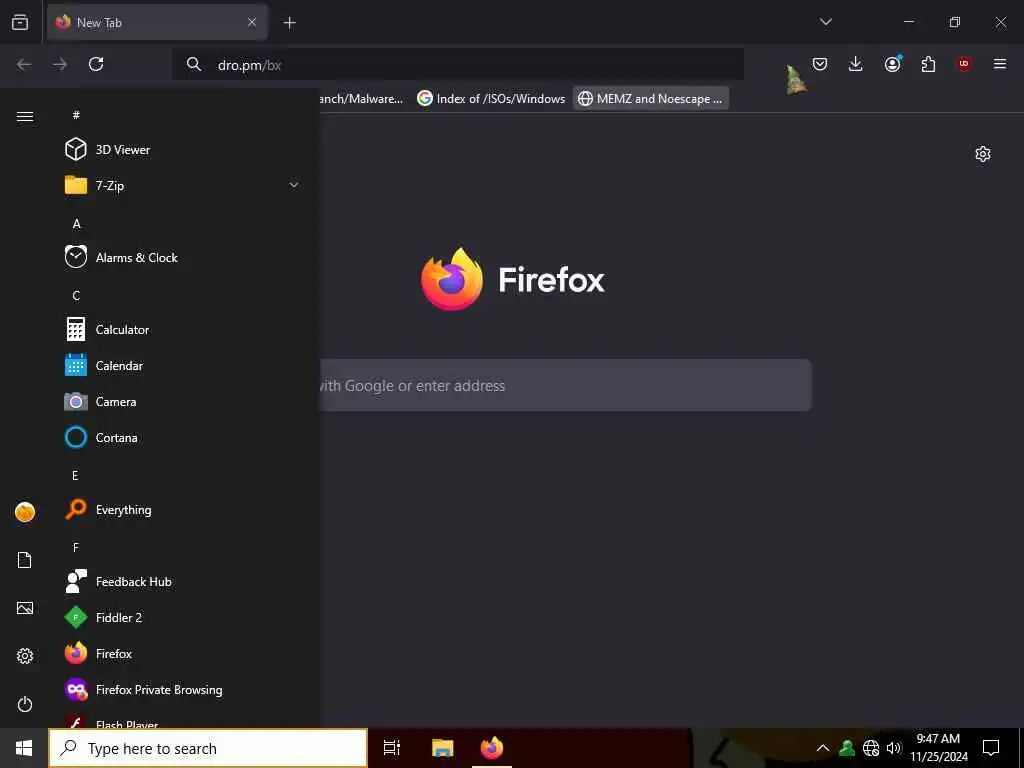Click the Windows Start button
Image resolution: width=1024 pixels, height=768 pixels.
[x=24, y=748]
